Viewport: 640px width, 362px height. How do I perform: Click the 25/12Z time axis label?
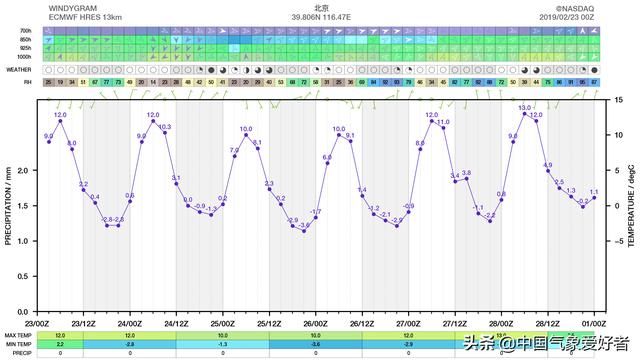click(x=269, y=324)
